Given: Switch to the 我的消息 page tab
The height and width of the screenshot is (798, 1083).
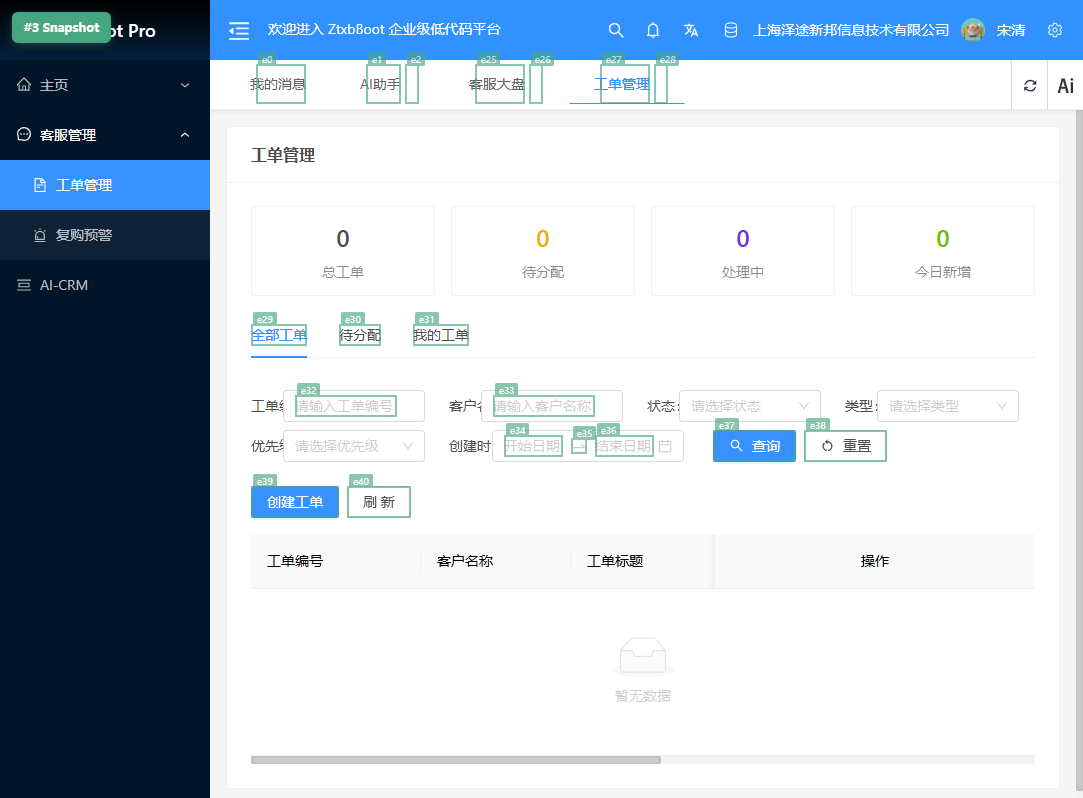Looking at the screenshot, I should click(x=277, y=84).
